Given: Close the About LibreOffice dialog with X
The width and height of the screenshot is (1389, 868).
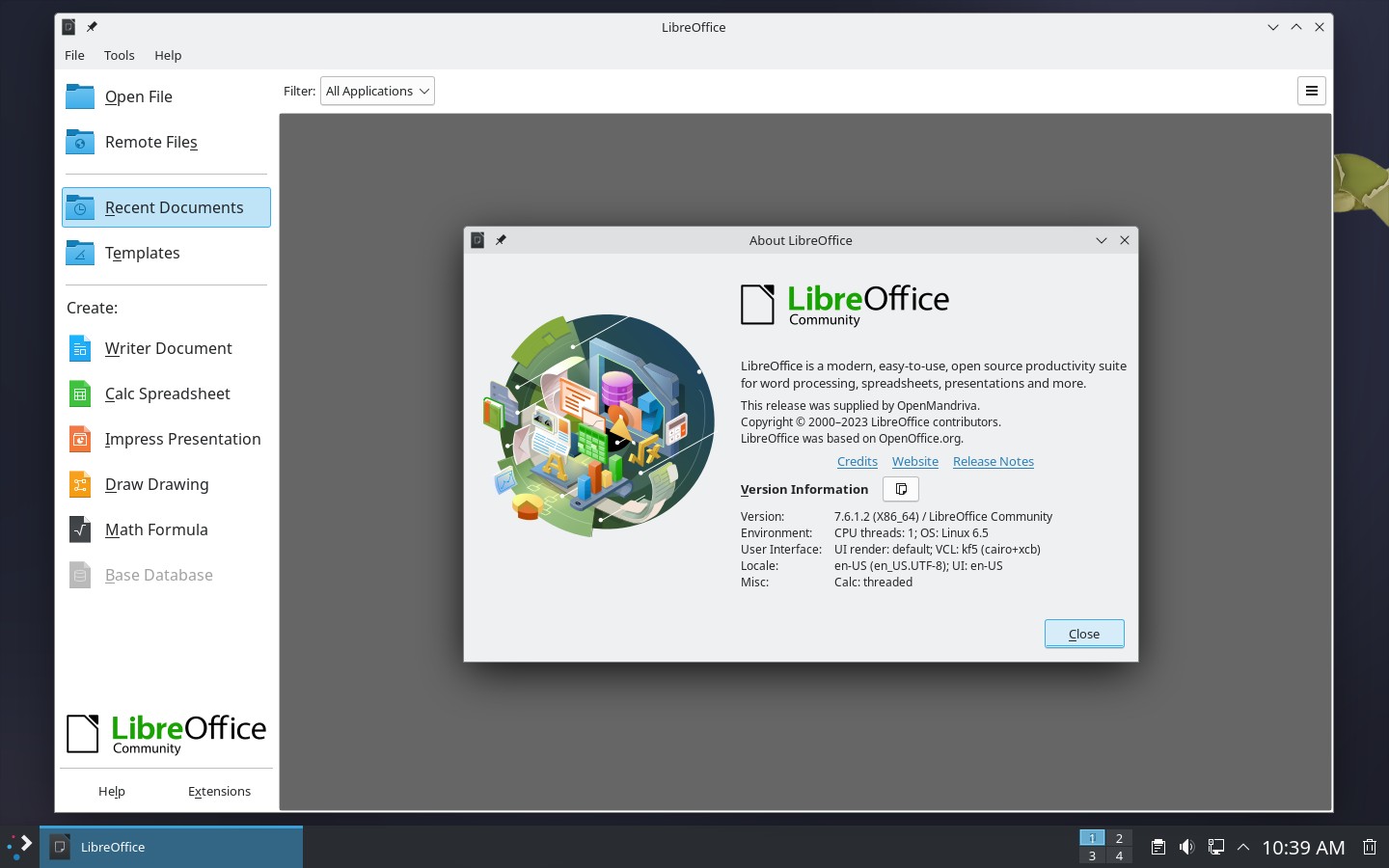Looking at the screenshot, I should (x=1125, y=240).
